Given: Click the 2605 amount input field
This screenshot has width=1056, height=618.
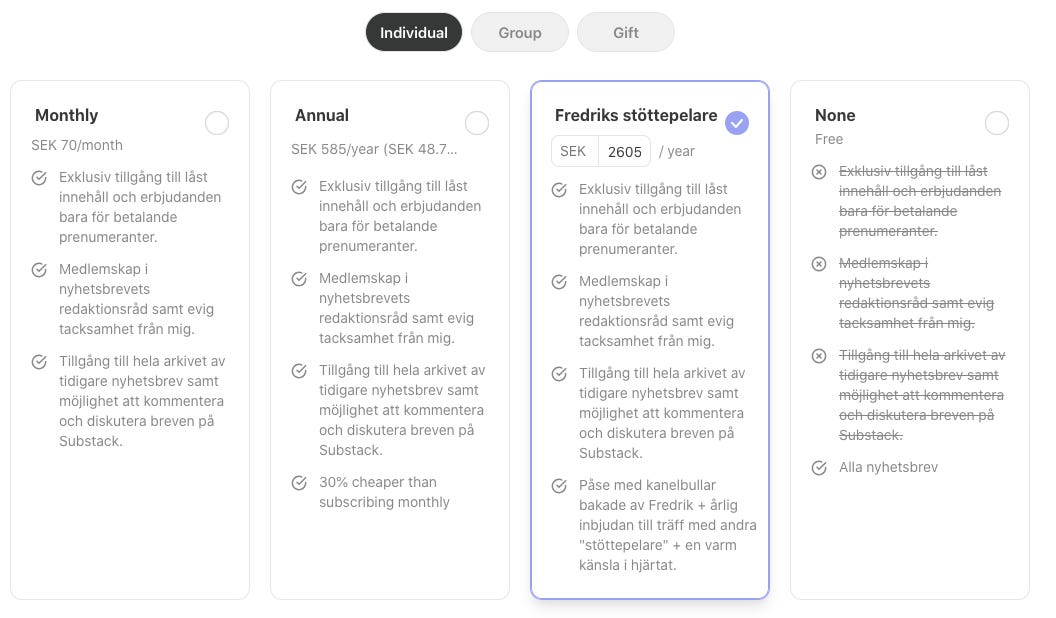Looking at the screenshot, I should click(x=624, y=151).
